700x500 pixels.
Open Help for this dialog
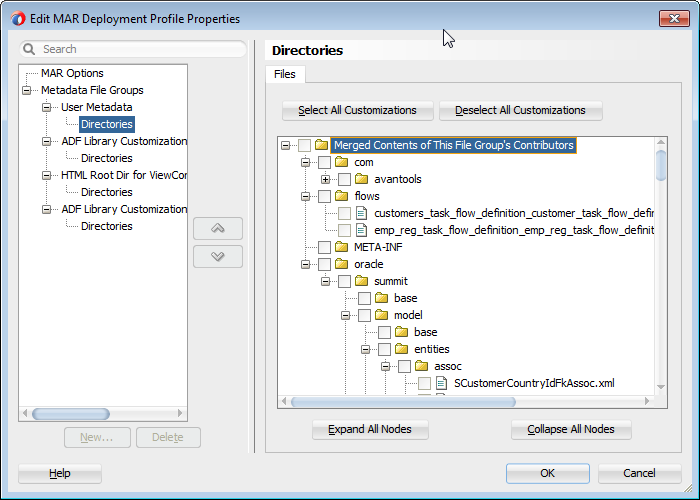59,473
